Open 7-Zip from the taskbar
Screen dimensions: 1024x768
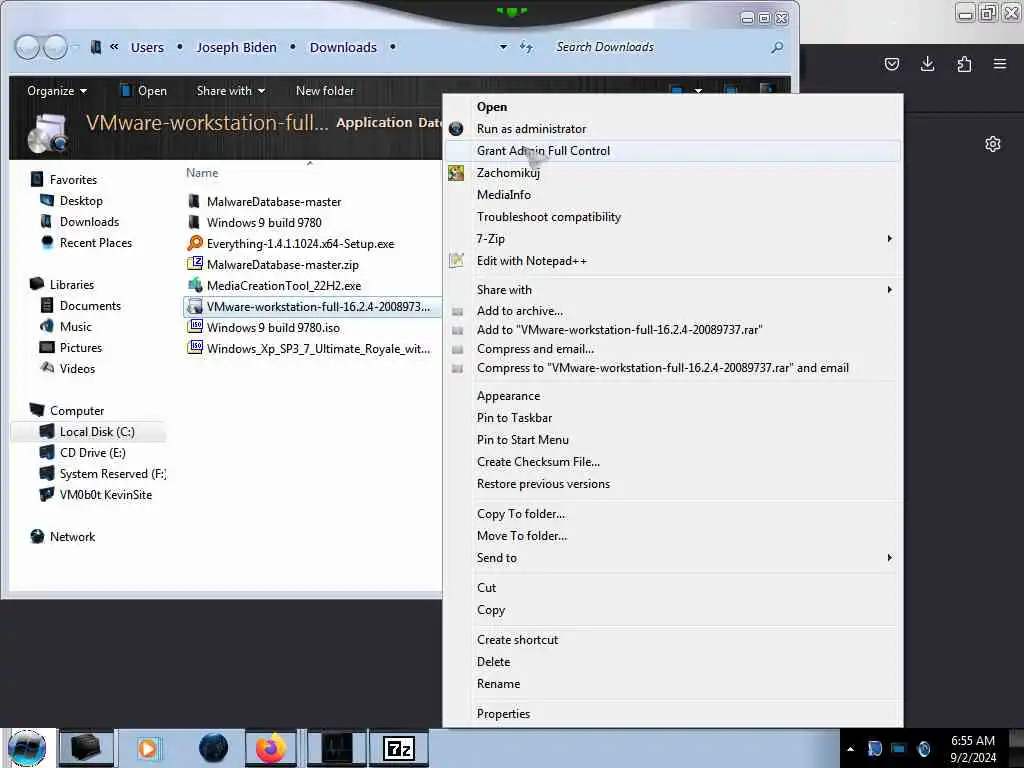(x=398, y=748)
